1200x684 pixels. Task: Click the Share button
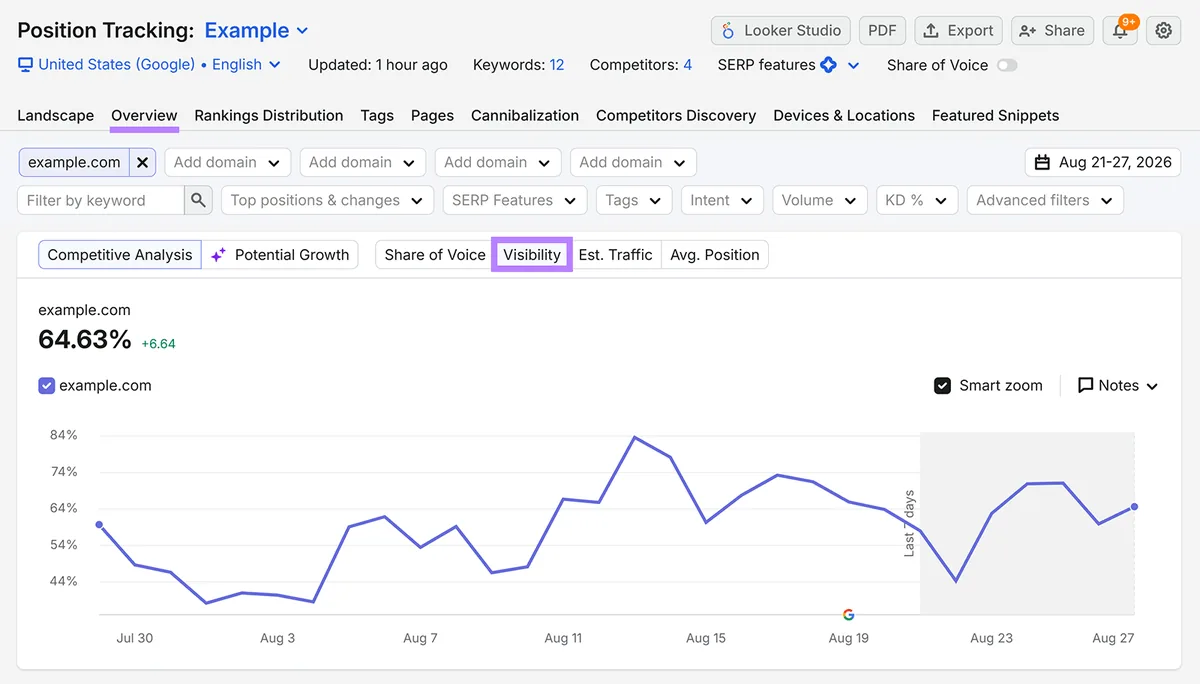[x=1052, y=30]
